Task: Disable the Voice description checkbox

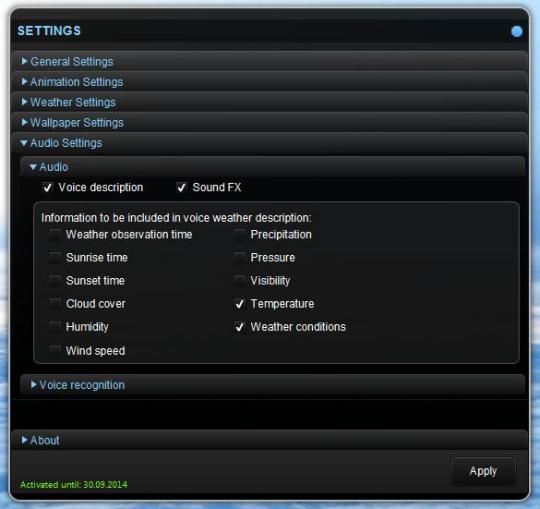Action: coord(47,188)
